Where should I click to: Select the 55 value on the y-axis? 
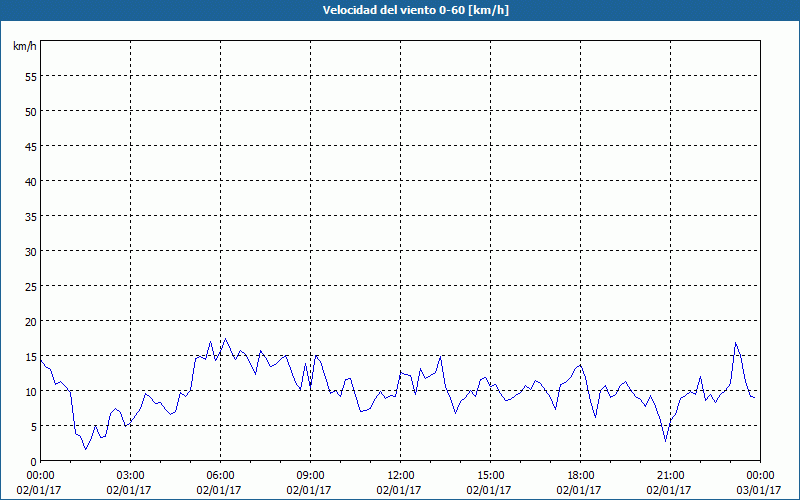point(31,77)
